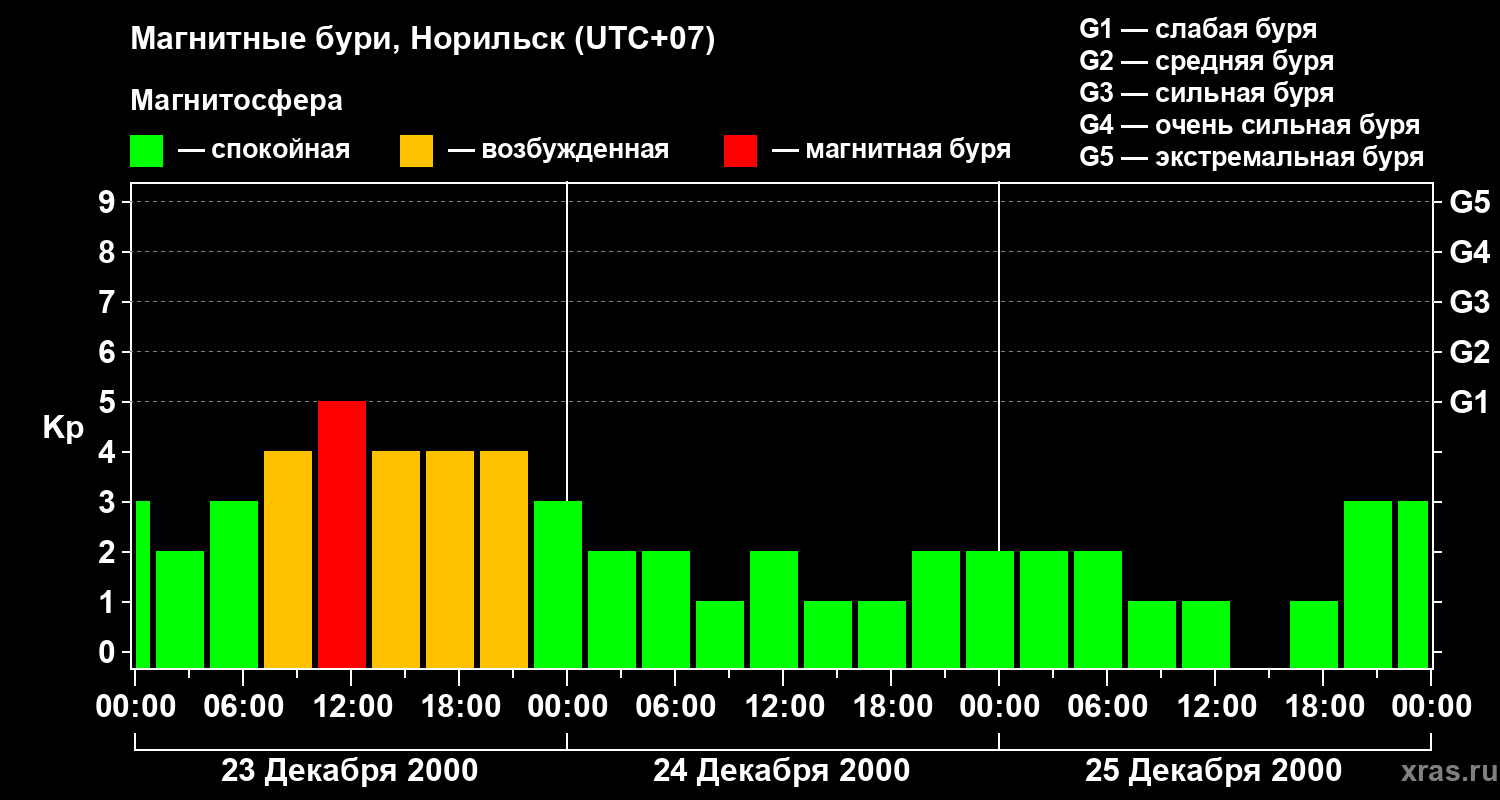Click the '7' value on the Kp axis
The width and height of the screenshot is (1500, 800).
coord(109,302)
